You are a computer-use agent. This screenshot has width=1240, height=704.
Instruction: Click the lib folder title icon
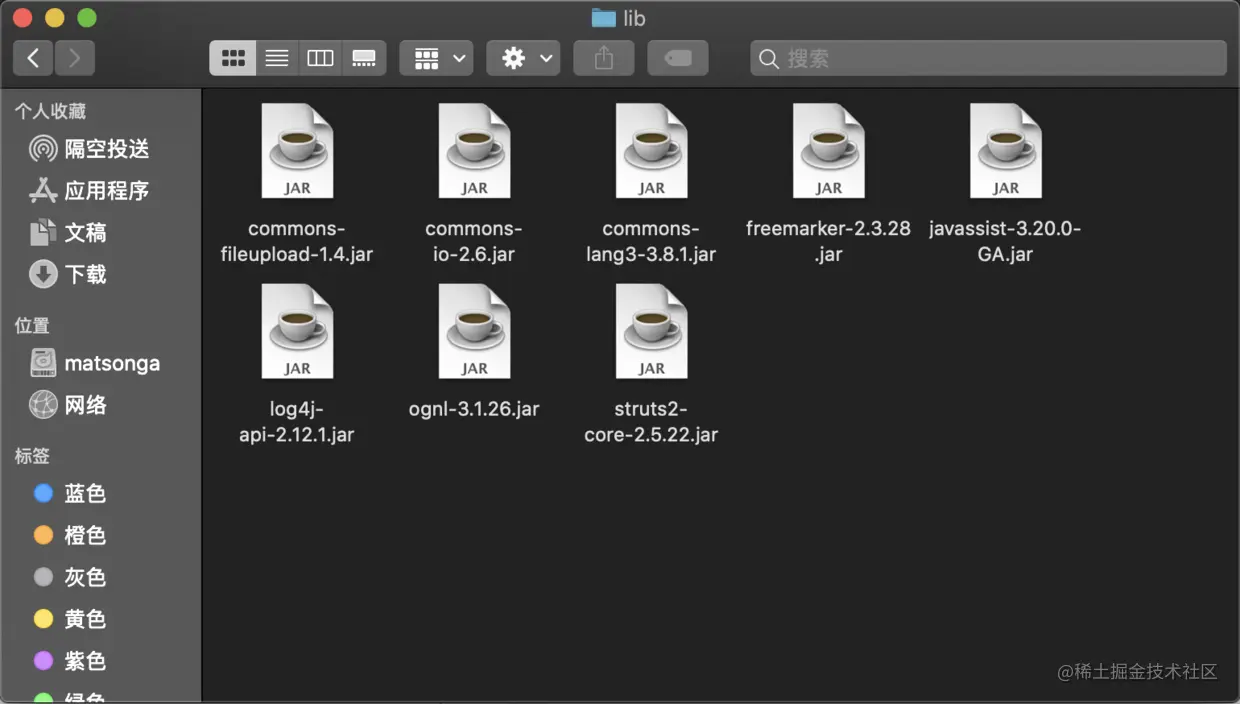(603, 18)
